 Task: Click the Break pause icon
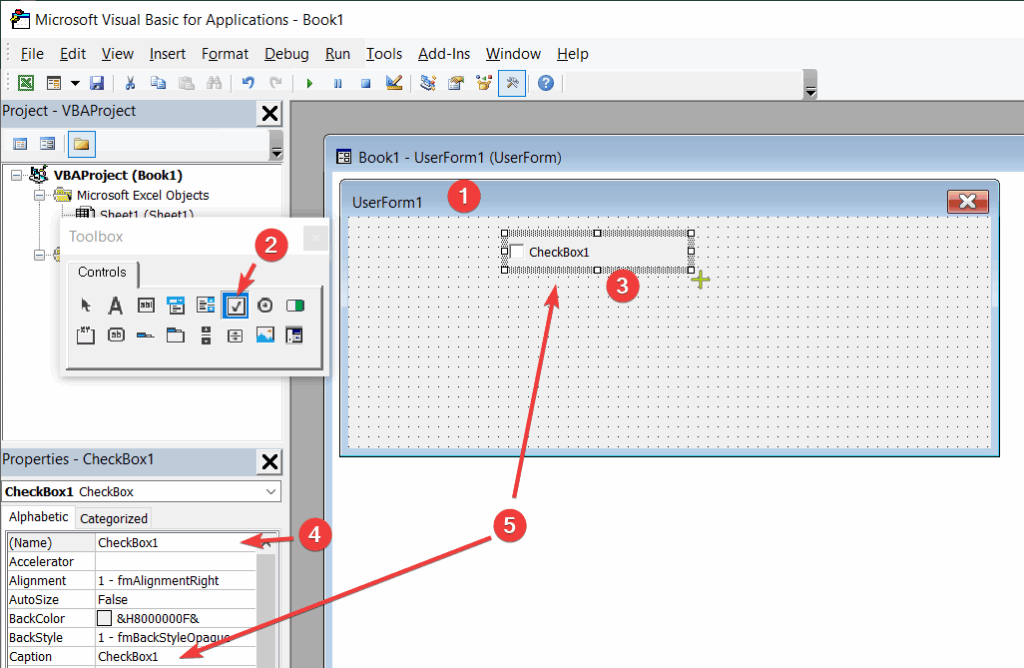point(338,83)
